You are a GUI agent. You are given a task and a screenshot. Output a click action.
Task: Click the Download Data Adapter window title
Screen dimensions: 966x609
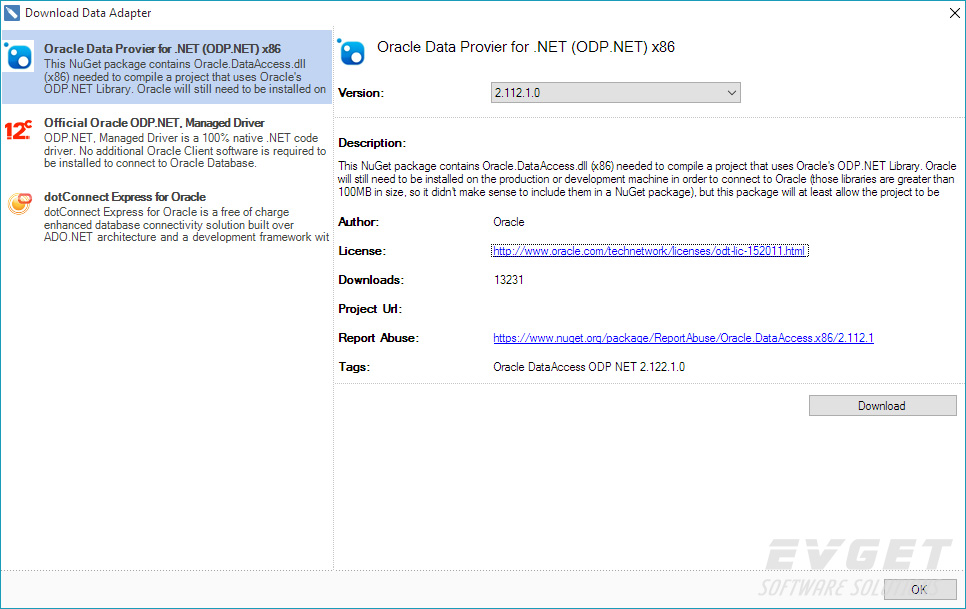click(88, 13)
